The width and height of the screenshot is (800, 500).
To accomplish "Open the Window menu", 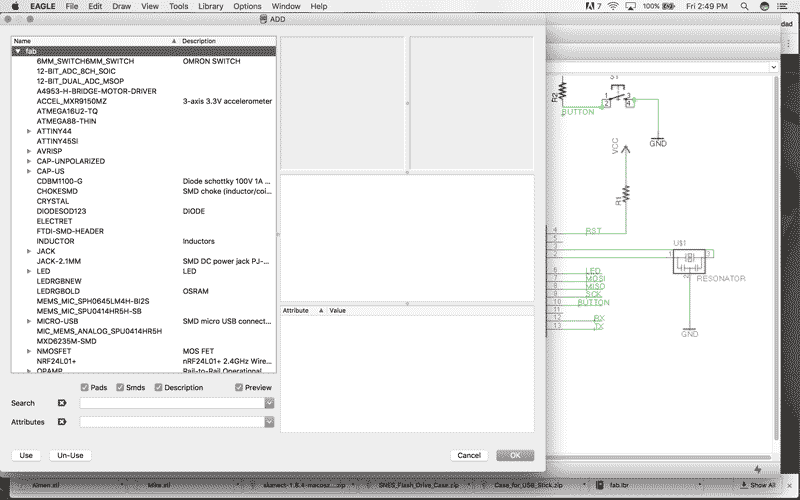I will pyautogui.click(x=286, y=6).
